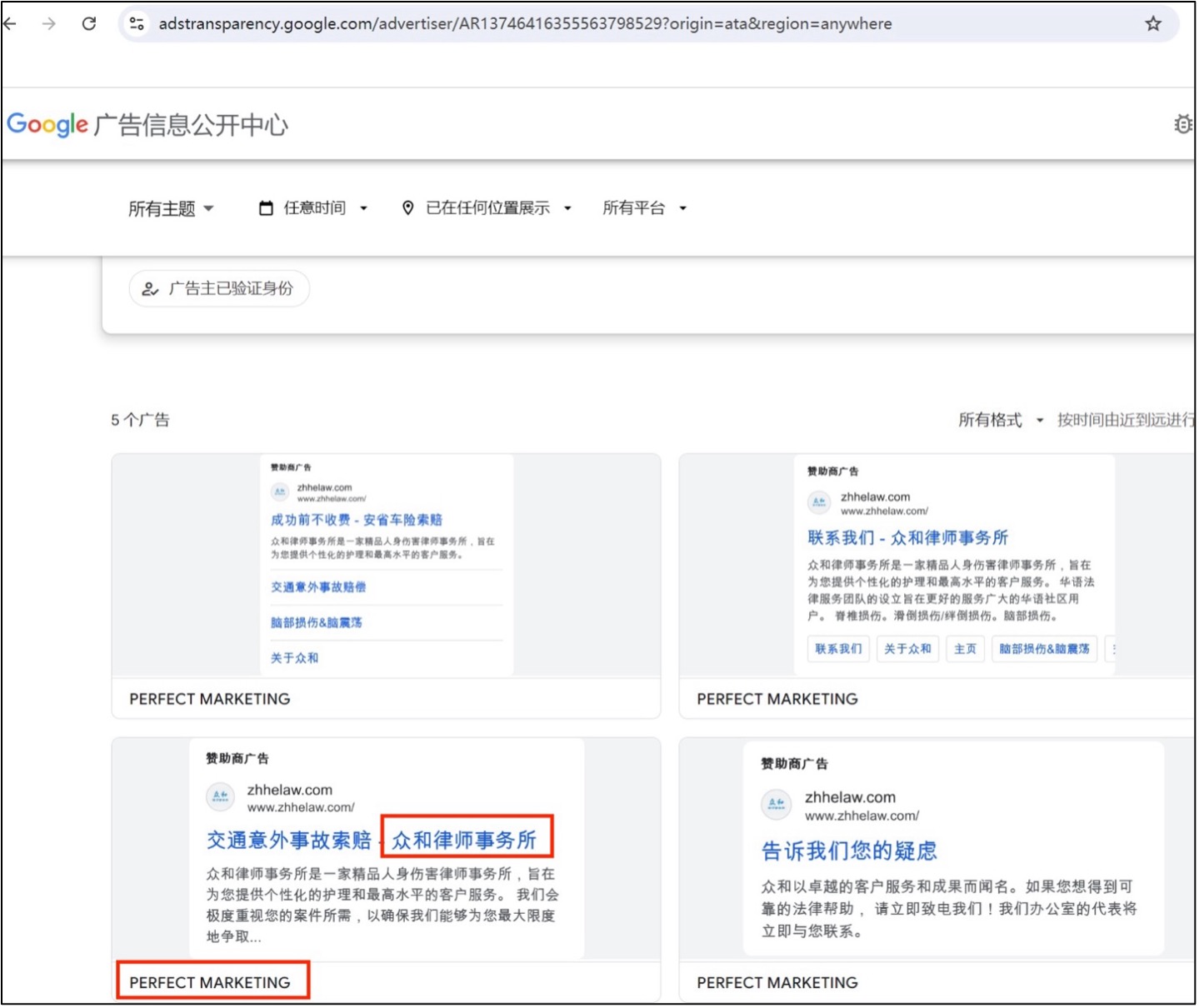
Task: Reload the page with the refresh icon
Action: click(89, 23)
